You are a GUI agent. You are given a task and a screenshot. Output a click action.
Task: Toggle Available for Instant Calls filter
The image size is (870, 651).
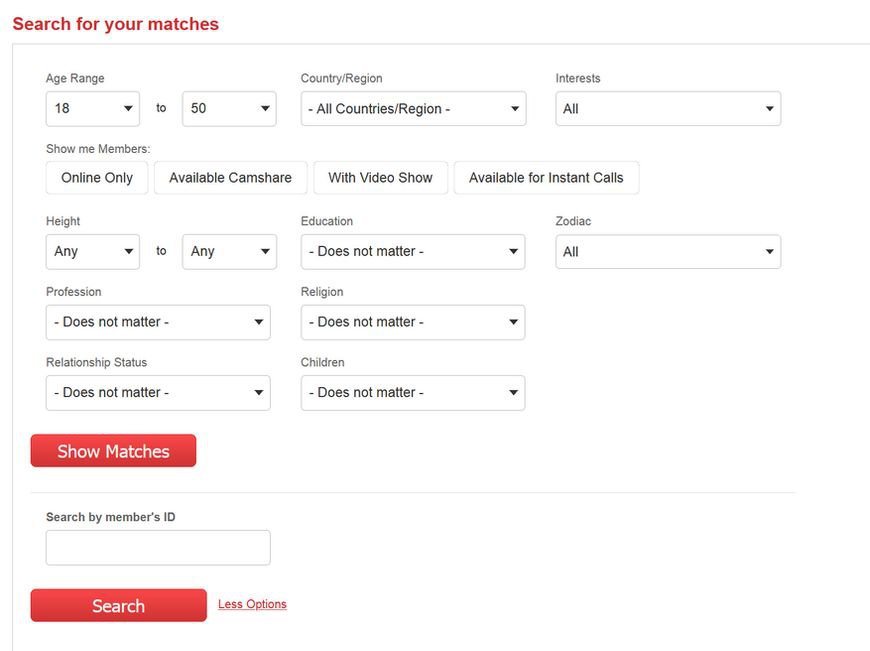pos(546,178)
